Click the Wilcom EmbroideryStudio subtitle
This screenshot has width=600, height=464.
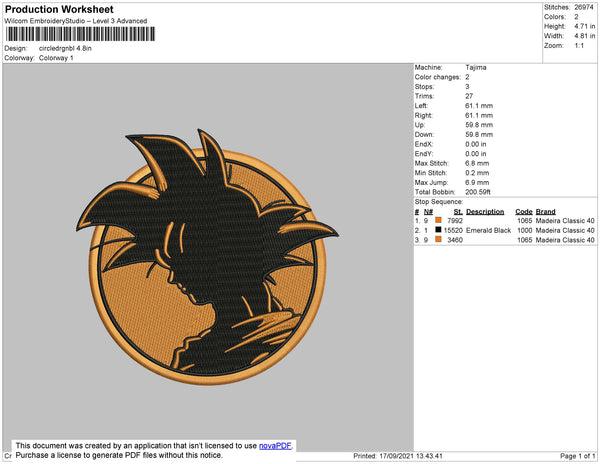point(76,21)
